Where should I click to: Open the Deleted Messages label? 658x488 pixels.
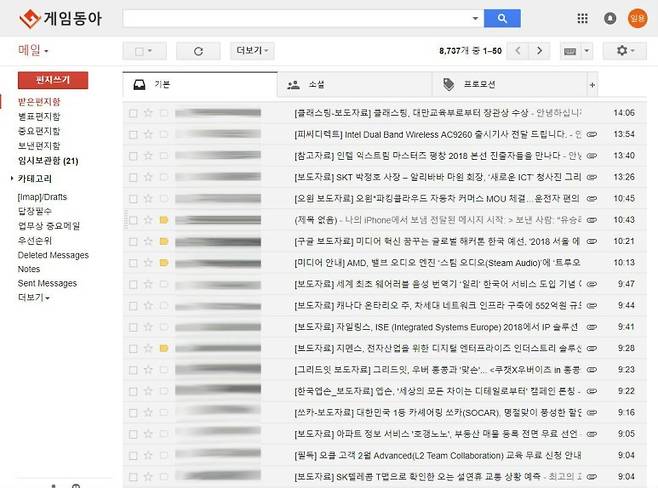53,255
